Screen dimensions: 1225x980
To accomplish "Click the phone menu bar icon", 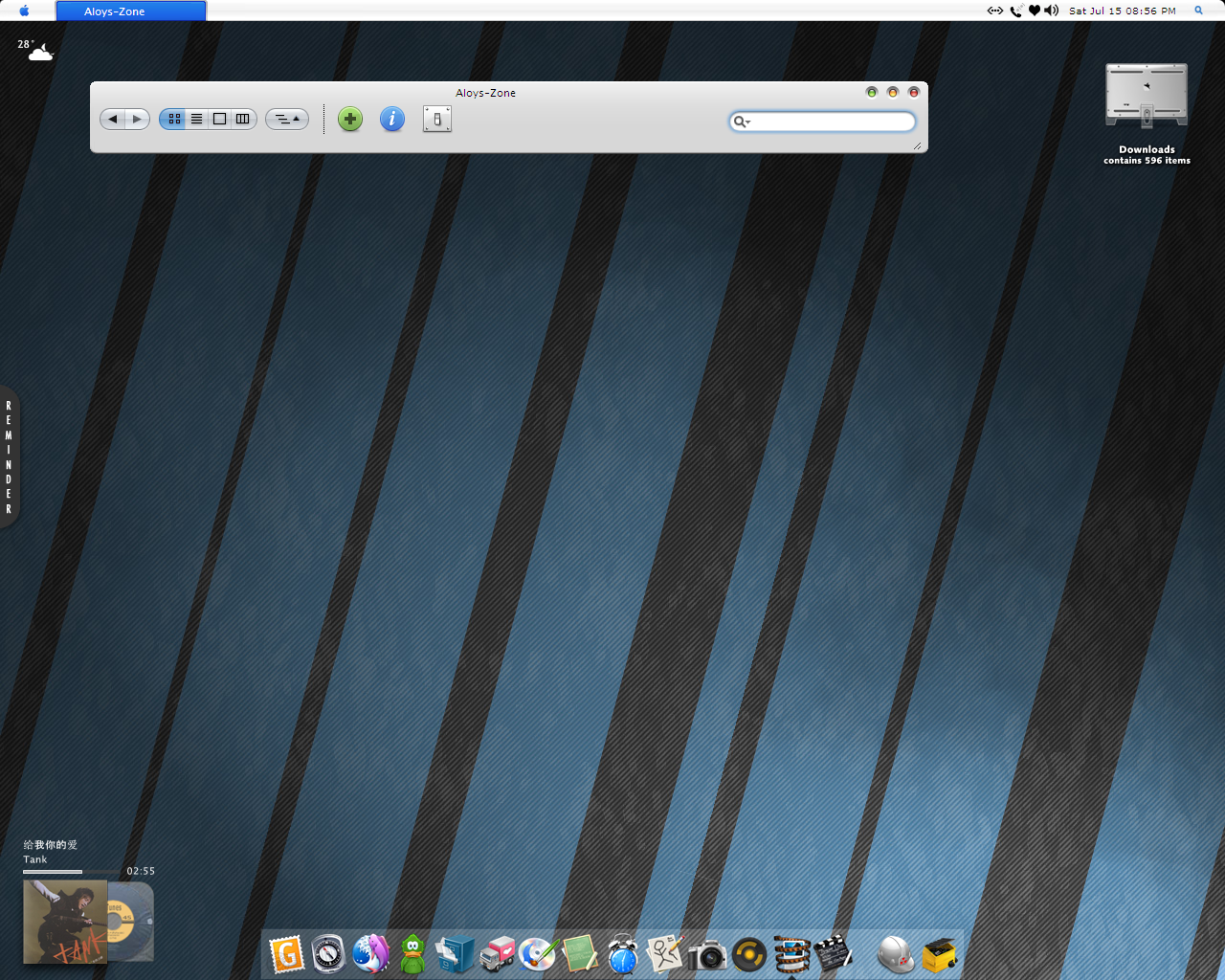I will click(x=1016, y=11).
